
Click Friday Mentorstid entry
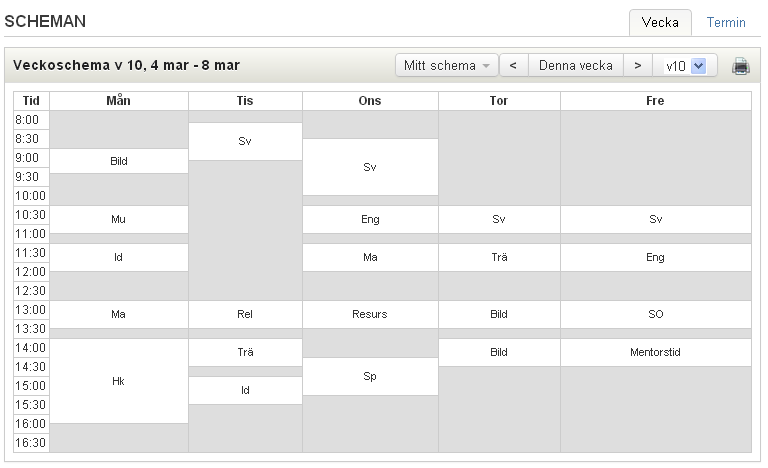click(x=656, y=352)
